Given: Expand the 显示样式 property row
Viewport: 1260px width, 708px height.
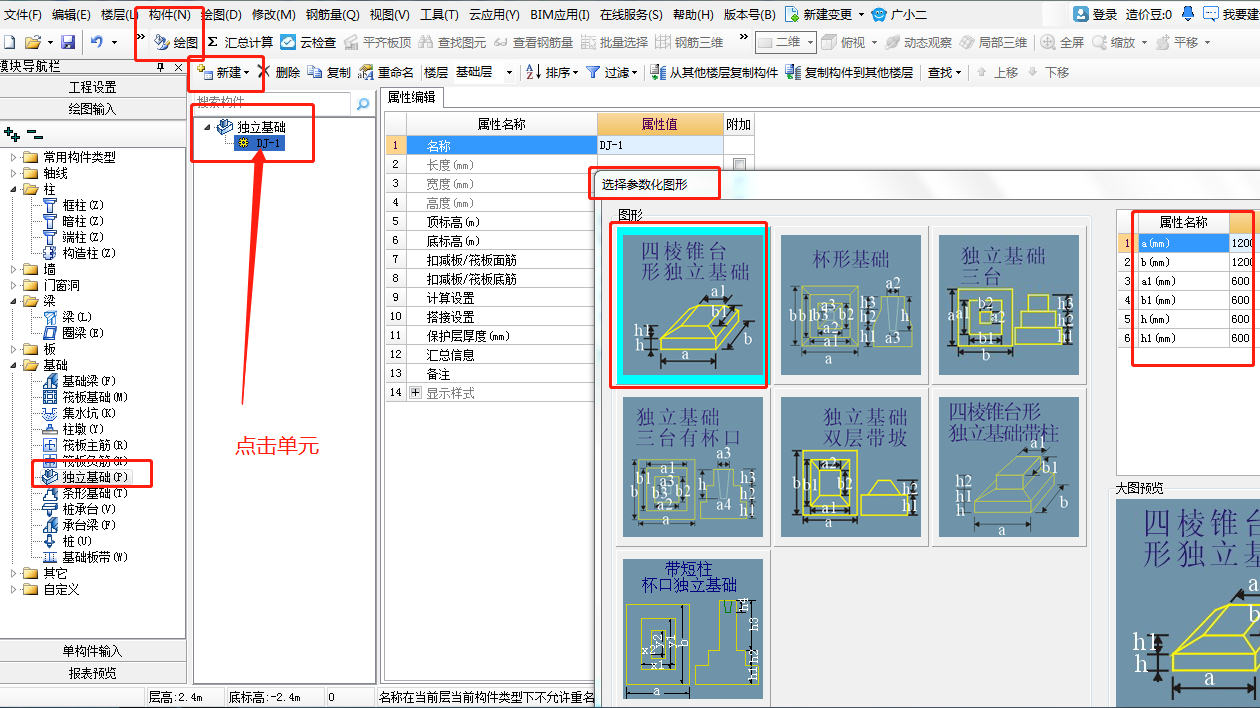Looking at the screenshot, I should [x=416, y=393].
